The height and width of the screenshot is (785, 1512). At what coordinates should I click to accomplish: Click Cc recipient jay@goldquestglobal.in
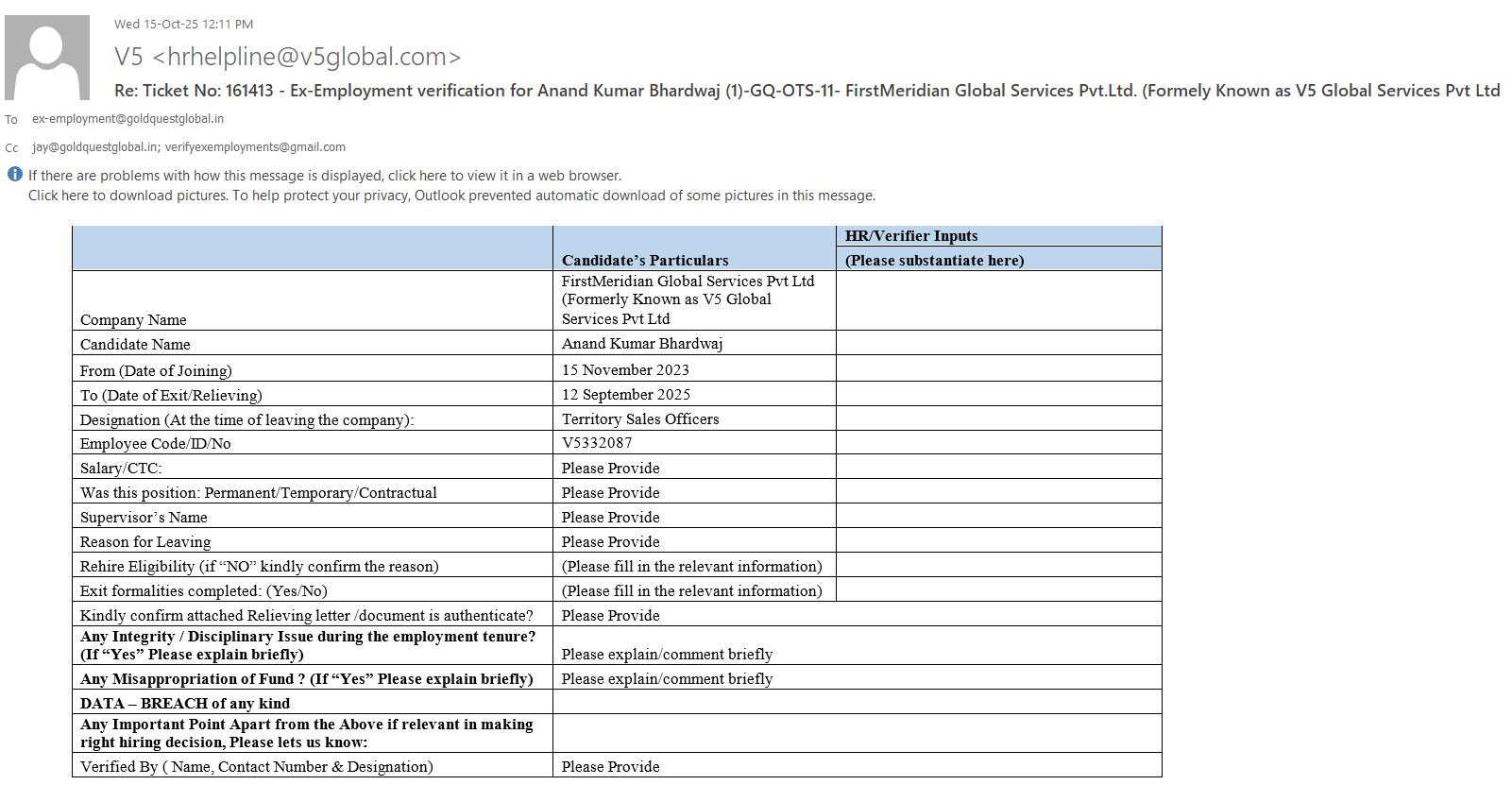[x=94, y=147]
